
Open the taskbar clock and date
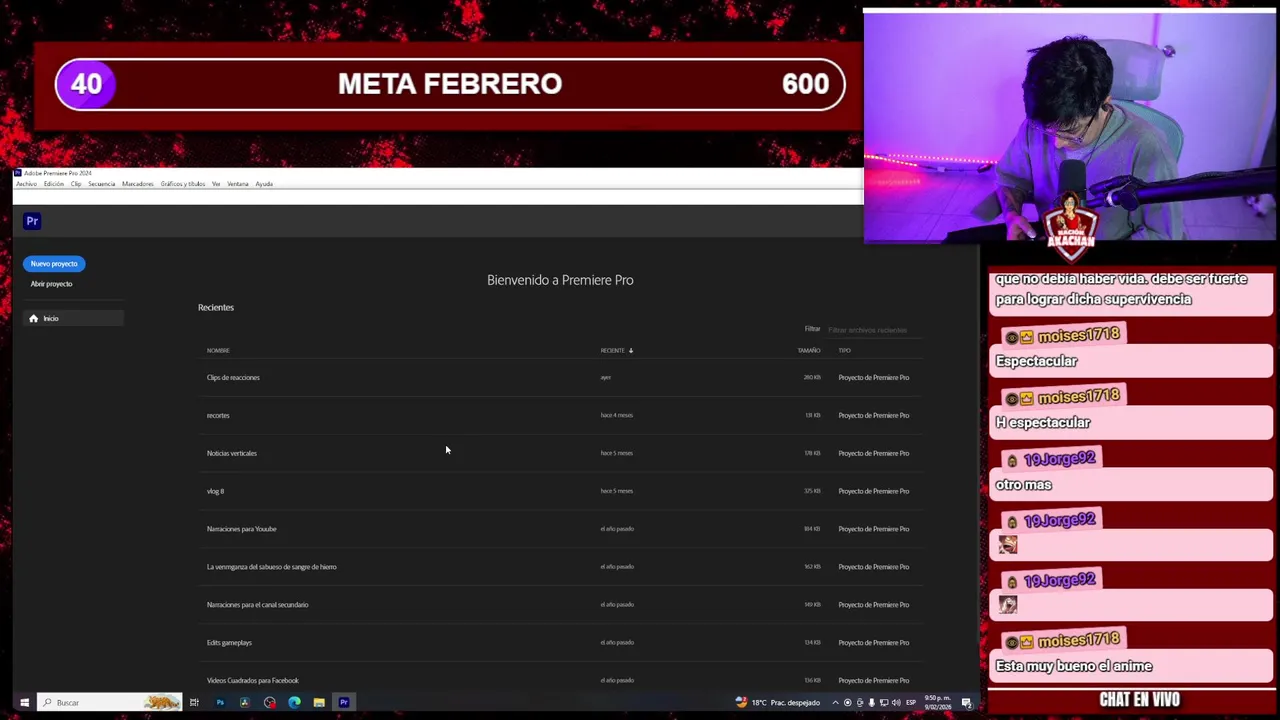point(938,703)
